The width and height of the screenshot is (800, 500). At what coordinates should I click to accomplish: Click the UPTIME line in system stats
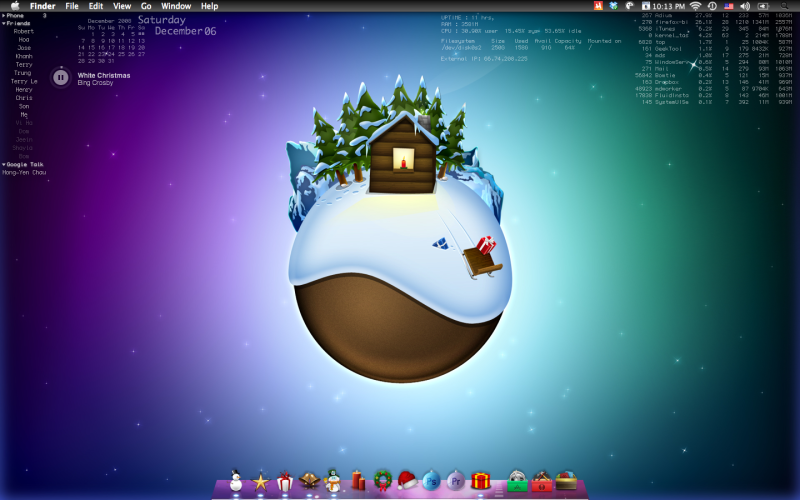pyautogui.click(x=467, y=17)
